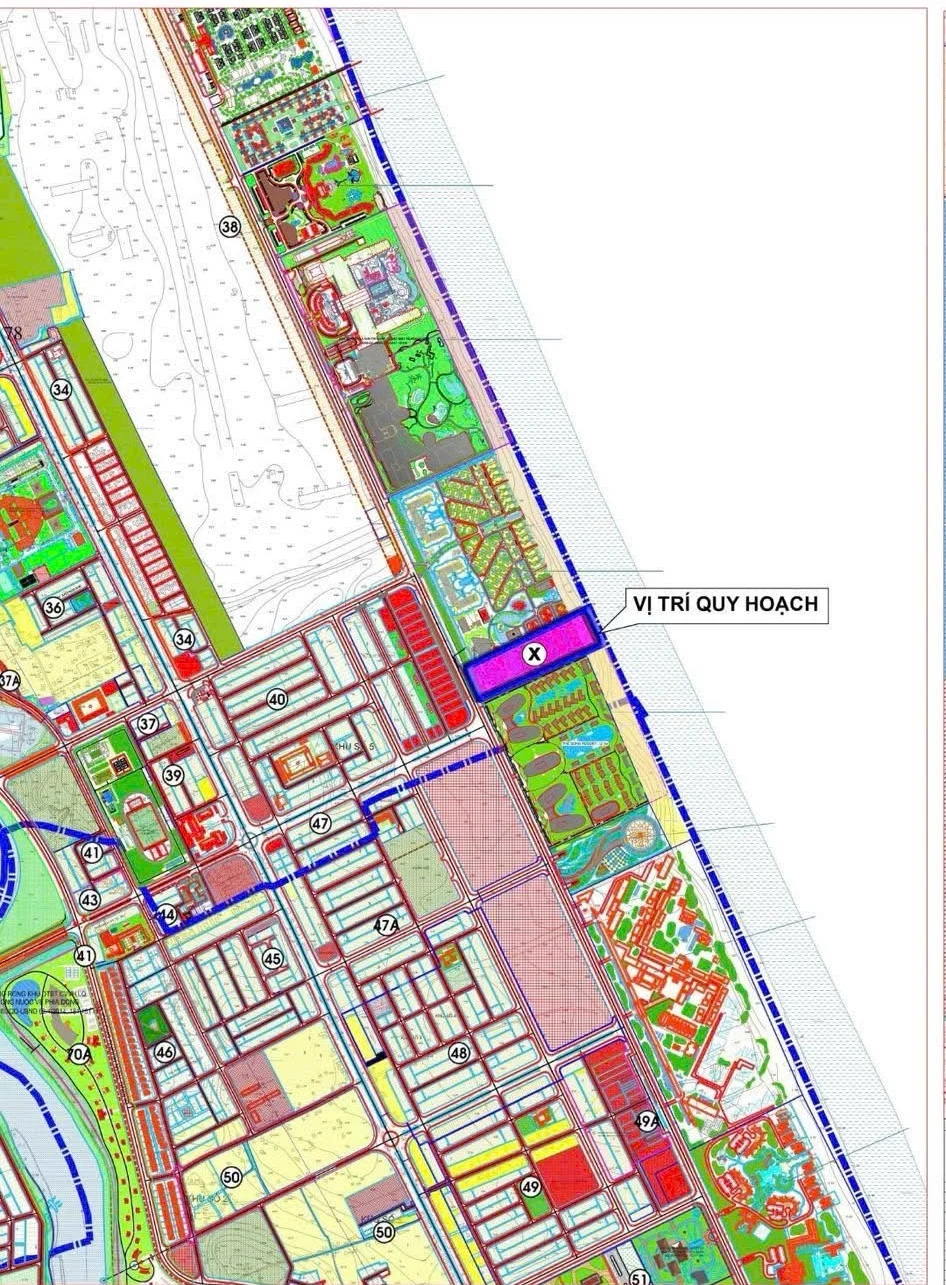946x1285 pixels.
Task: Select the 70A zone label
Action: (80, 1053)
